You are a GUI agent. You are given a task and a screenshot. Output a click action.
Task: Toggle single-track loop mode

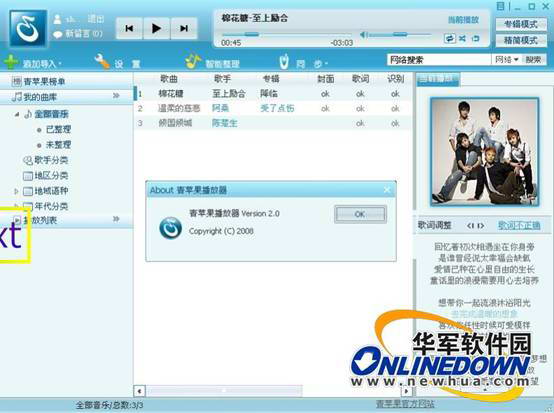(476, 38)
